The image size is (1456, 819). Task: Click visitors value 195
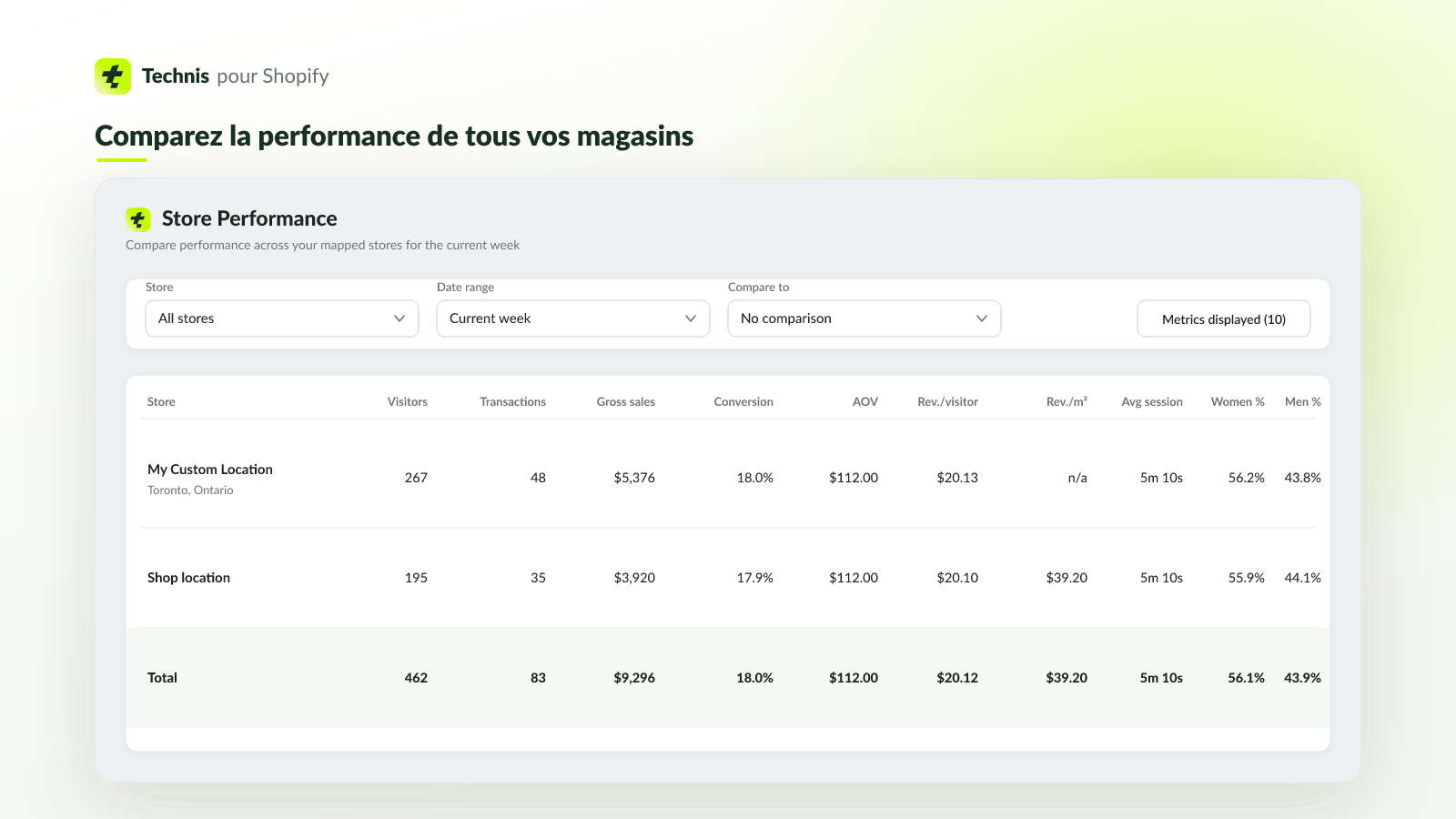click(416, 578)
